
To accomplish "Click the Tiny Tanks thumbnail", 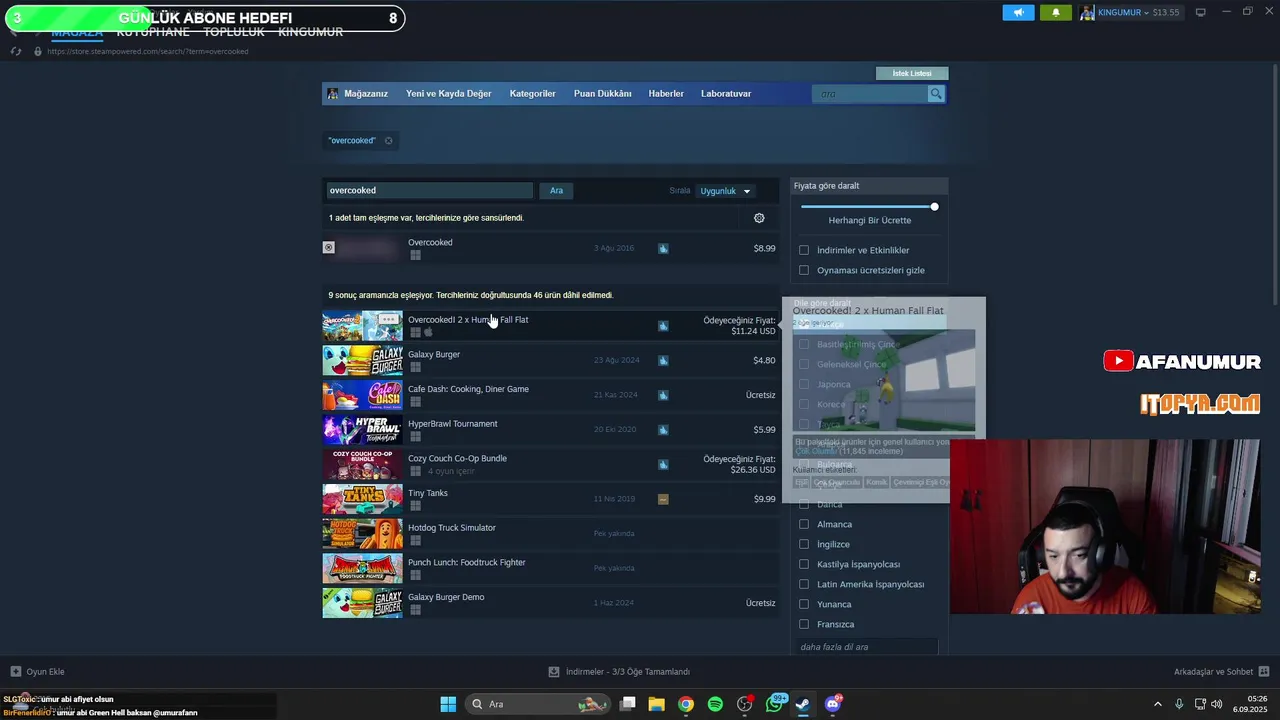I will [x=362, y=499].
